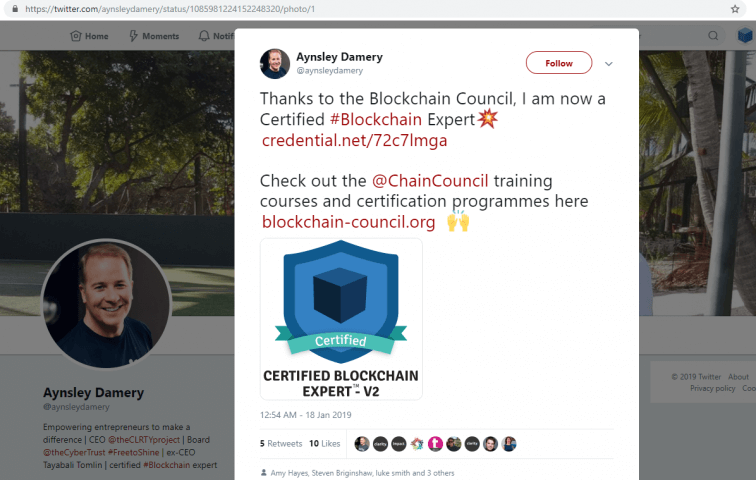Bookmark this page with the star icon
756x480 pixels.
735,9
